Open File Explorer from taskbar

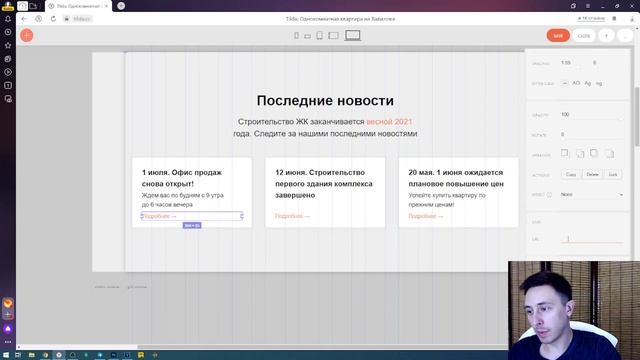click(31, 355)
